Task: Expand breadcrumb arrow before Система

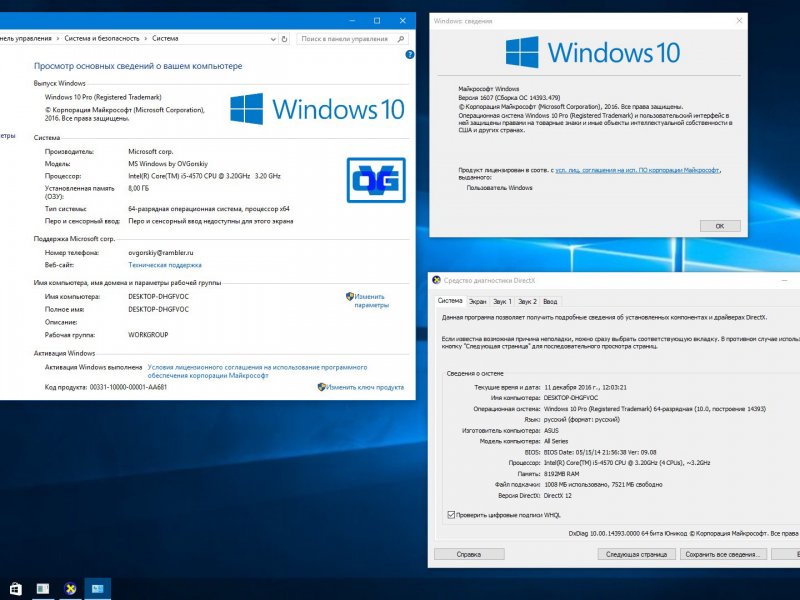Action: point(145,38)
